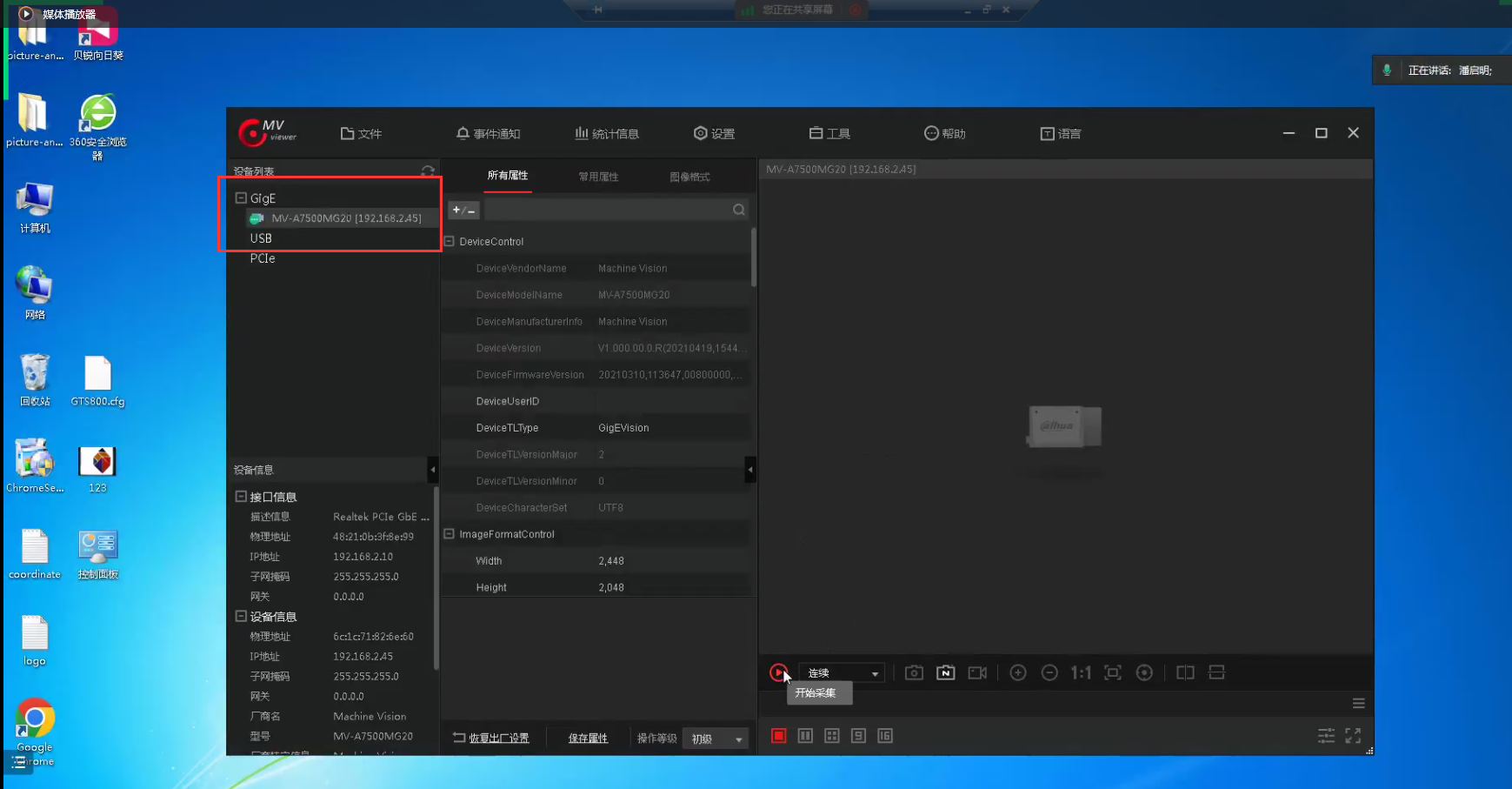Toggle the crosshair center target icon
1512x789 pixels.
[1144, 672]
